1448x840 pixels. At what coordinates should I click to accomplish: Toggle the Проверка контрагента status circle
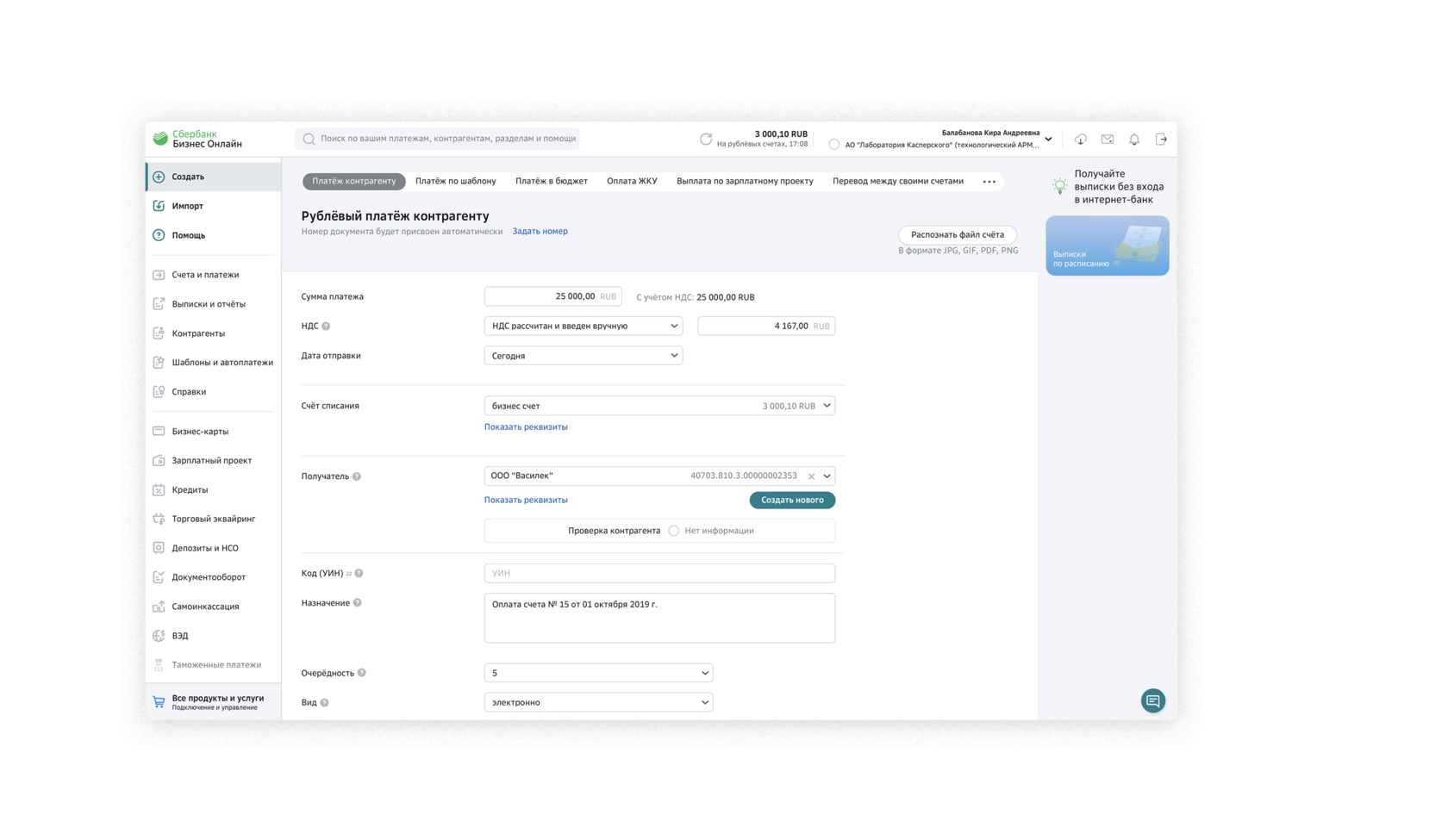click(674, 531)
